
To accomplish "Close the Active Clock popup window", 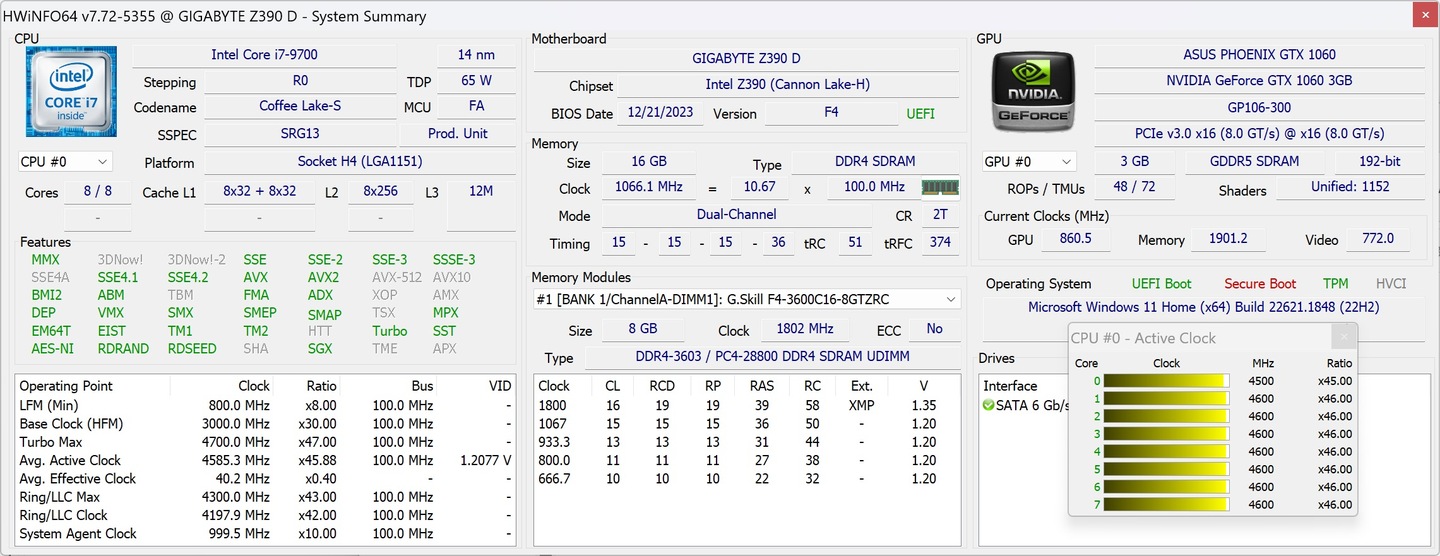I will (x=1346, y=337).
